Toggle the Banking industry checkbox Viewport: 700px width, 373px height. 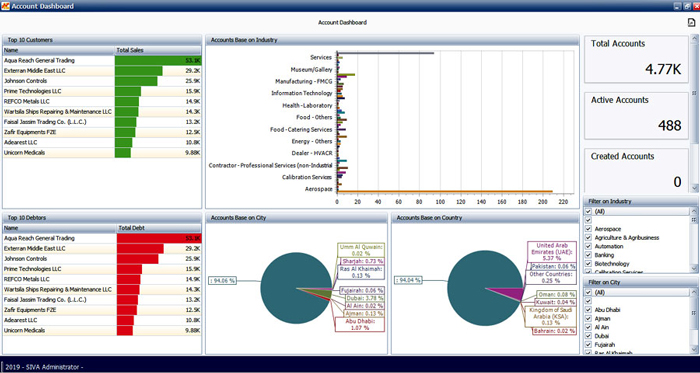point(588,255)
